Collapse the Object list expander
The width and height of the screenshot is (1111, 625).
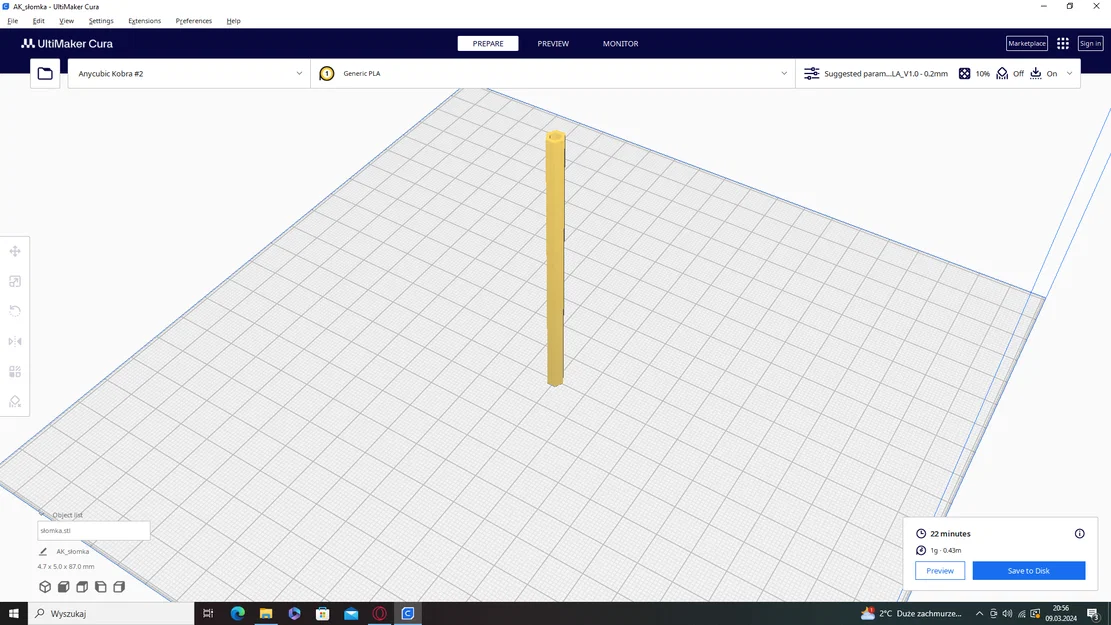[x=43, y=514]
